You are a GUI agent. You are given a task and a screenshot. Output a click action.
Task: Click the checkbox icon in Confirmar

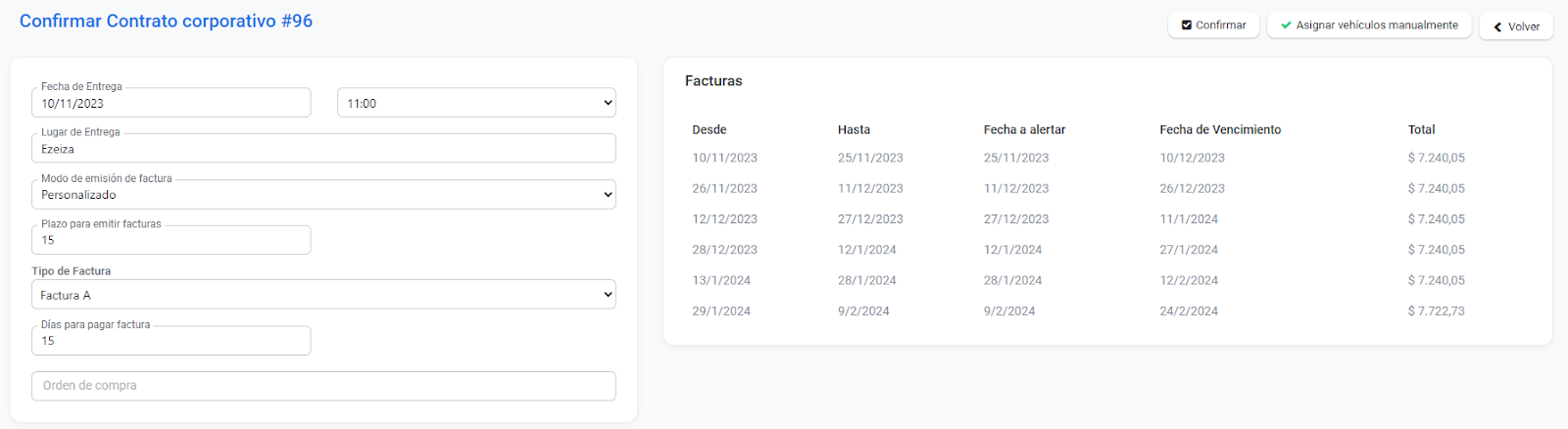1187,25
